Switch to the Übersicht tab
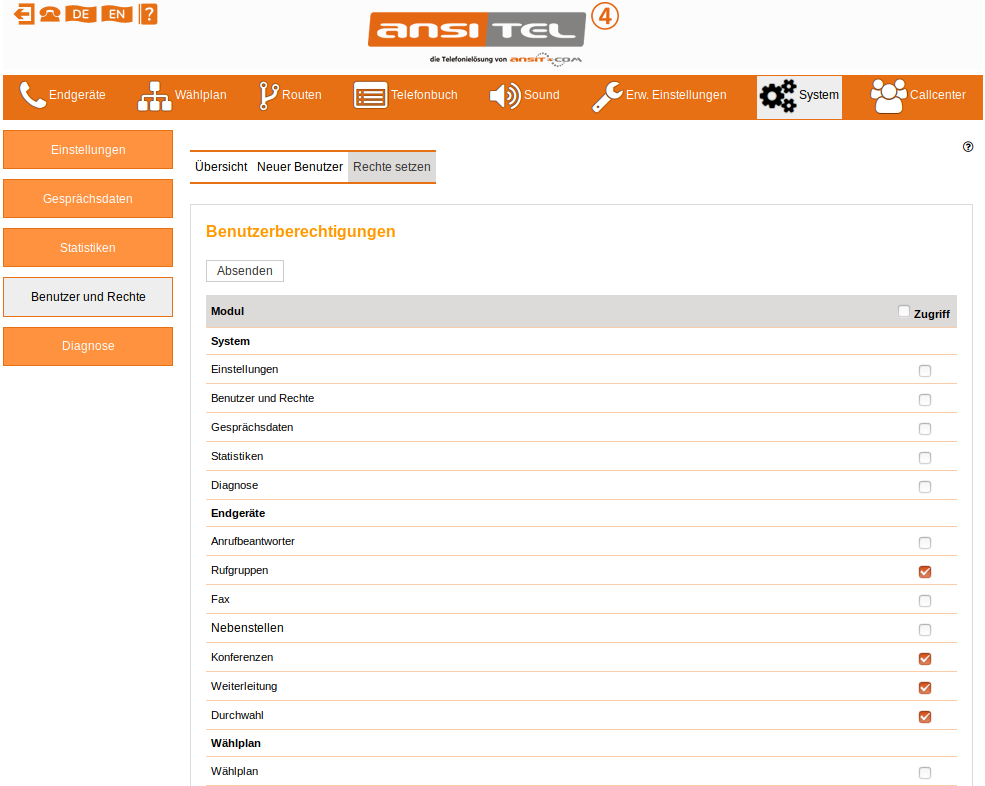This screenshot has width=985, height=786. click(221, 167)
